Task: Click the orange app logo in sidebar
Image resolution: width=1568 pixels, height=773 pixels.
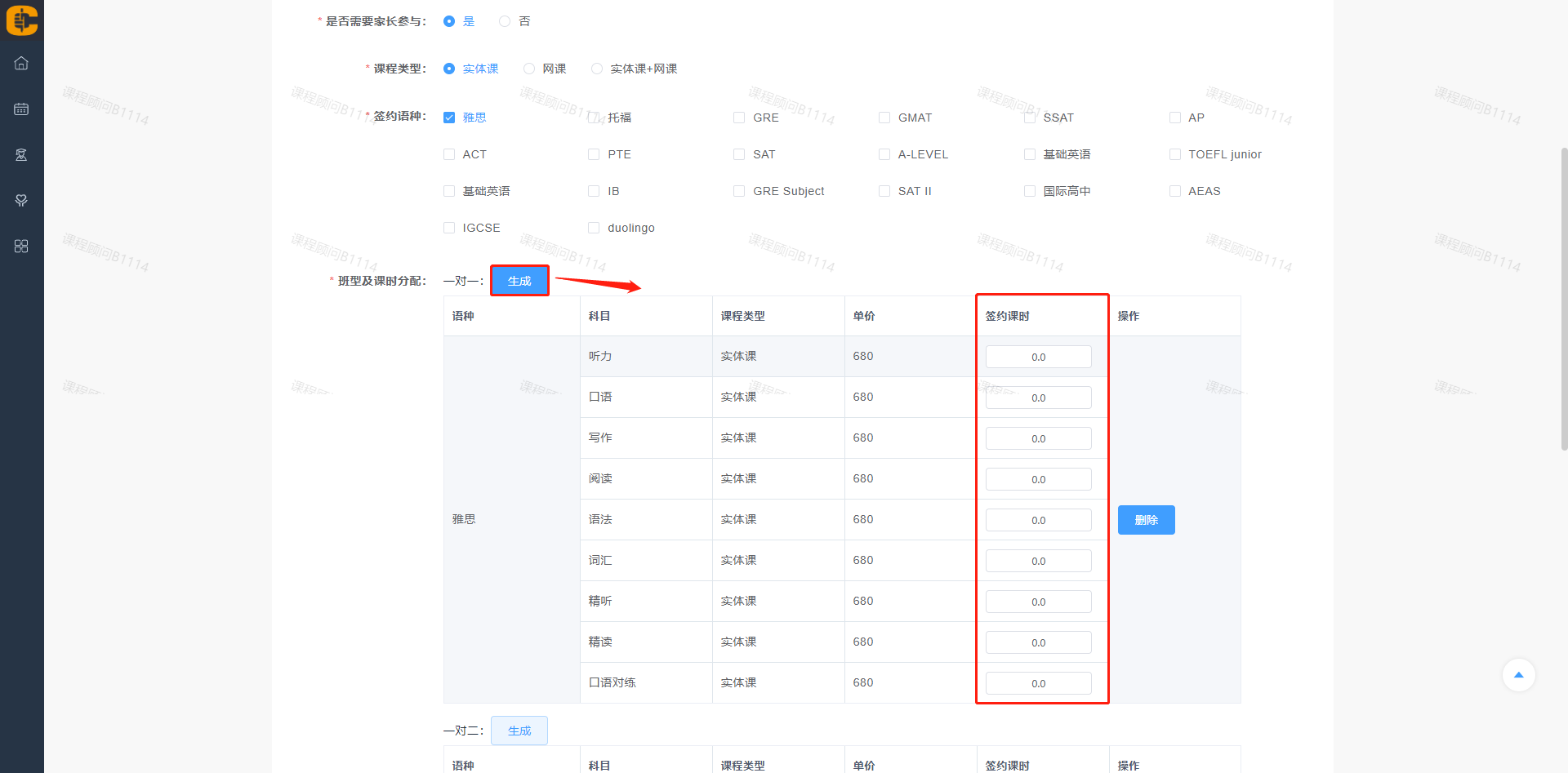Action: click(x=22, y=20)
